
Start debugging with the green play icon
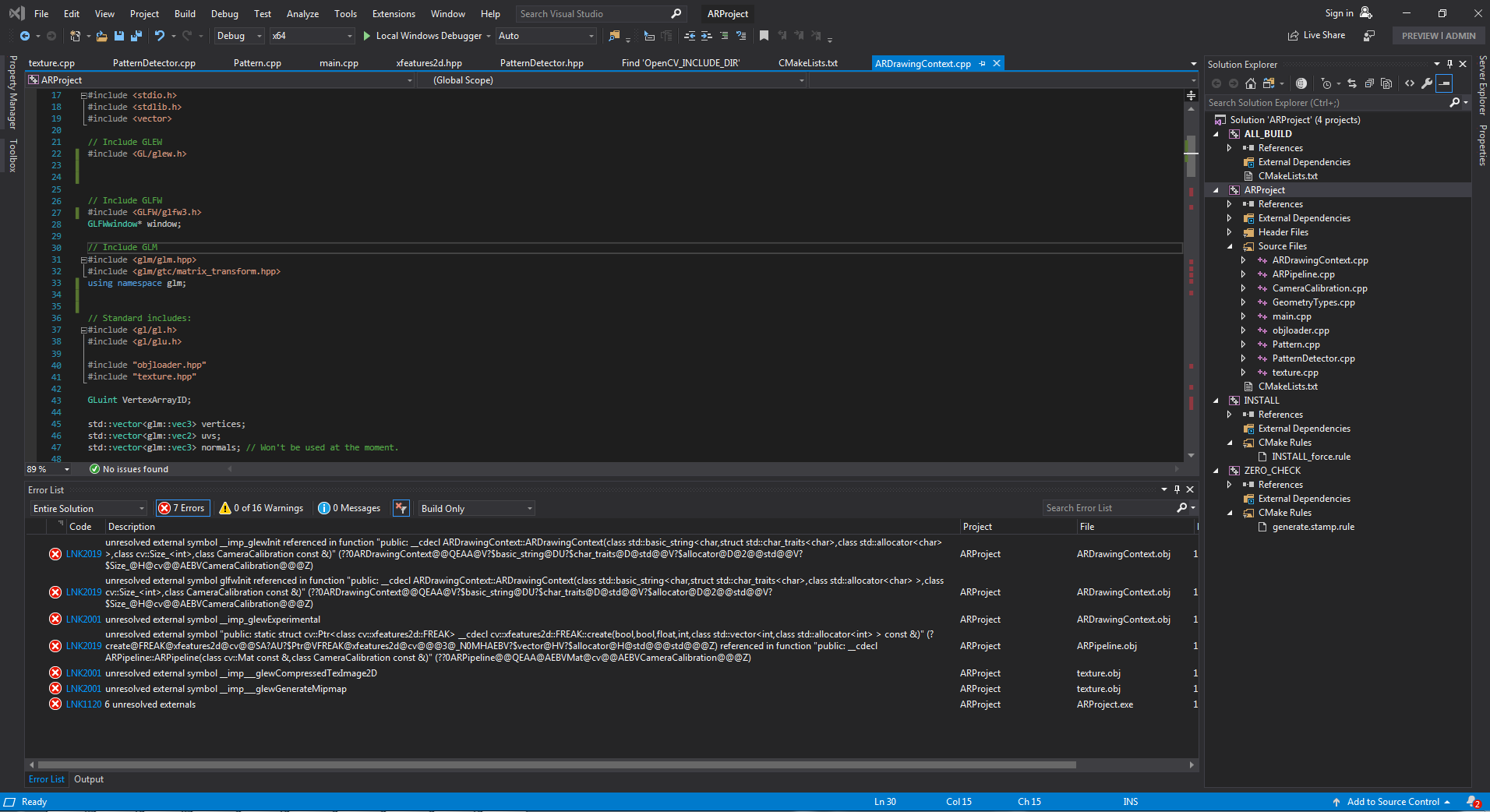(x=367, y=36)
